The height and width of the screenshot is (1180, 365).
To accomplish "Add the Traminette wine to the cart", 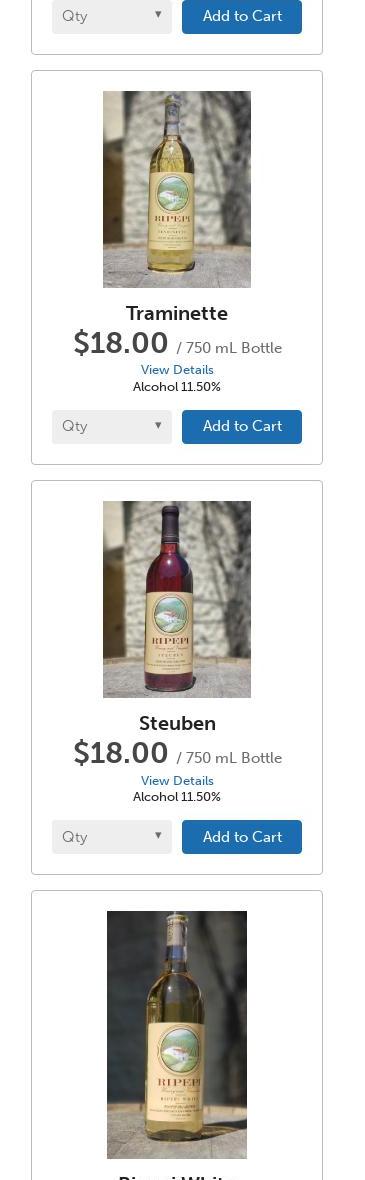I will tap(242, 427).
